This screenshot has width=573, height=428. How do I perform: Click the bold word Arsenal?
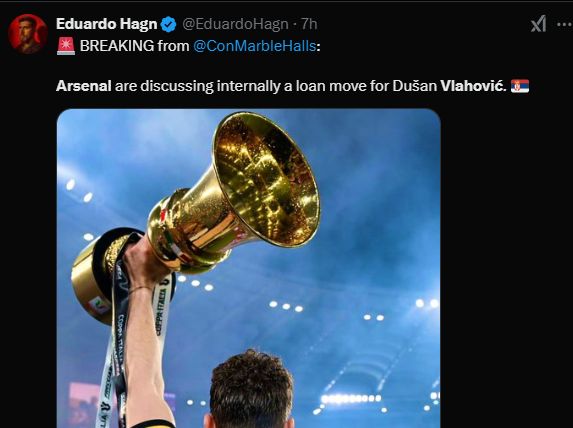pyautogui.click(x=84, y=86)
